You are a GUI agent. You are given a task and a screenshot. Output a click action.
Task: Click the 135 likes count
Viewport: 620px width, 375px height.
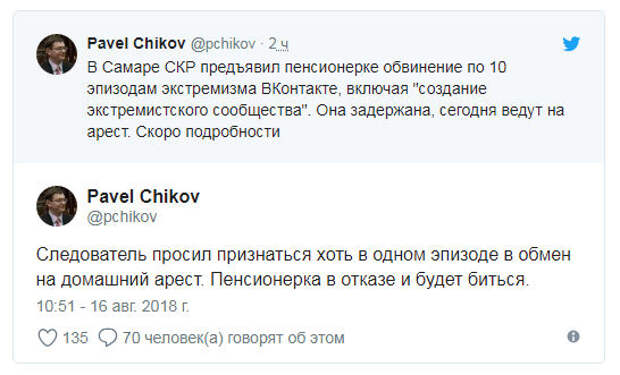75,338
